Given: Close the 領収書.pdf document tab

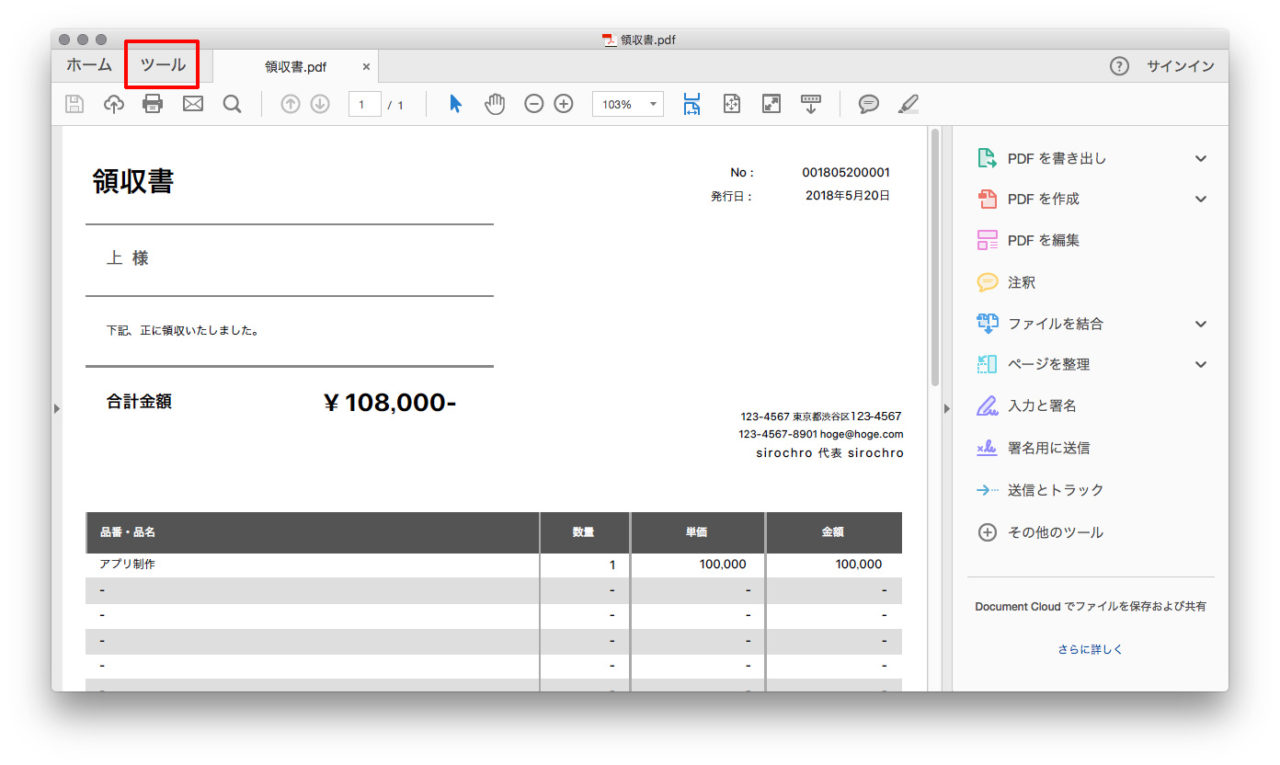Looking at the screenshot, I should [366, 67].
